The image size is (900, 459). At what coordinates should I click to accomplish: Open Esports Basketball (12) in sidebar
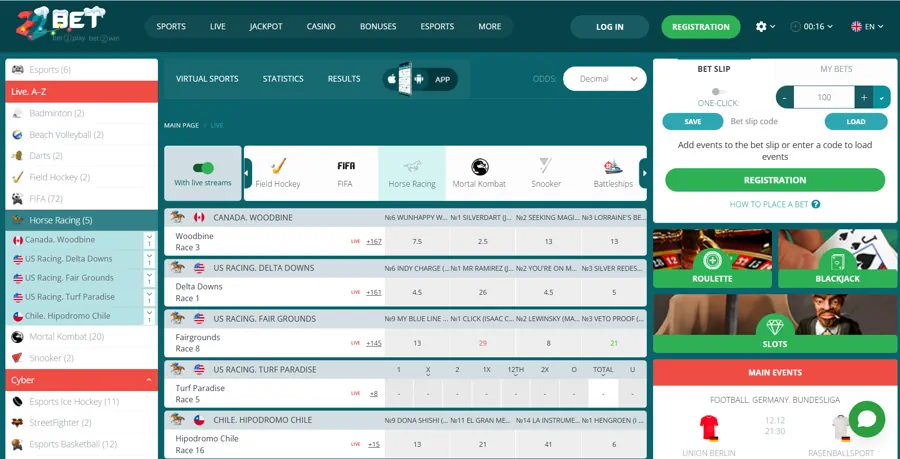point(82,444)
